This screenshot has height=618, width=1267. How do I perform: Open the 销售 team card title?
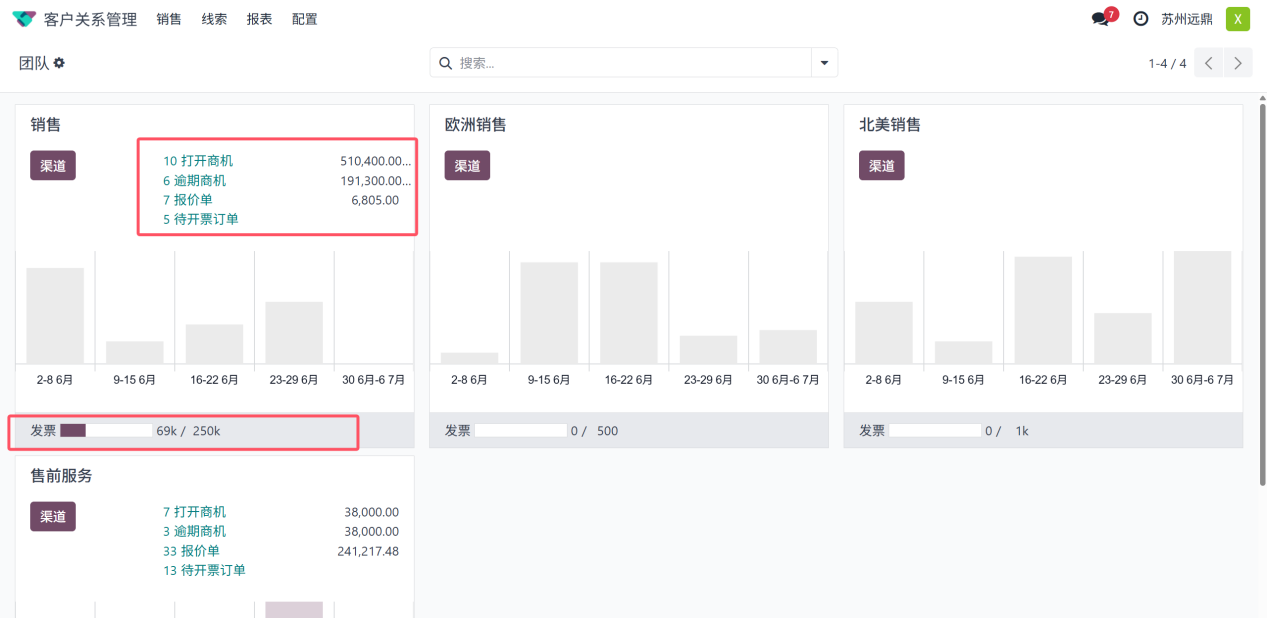(x=46, y=125)
